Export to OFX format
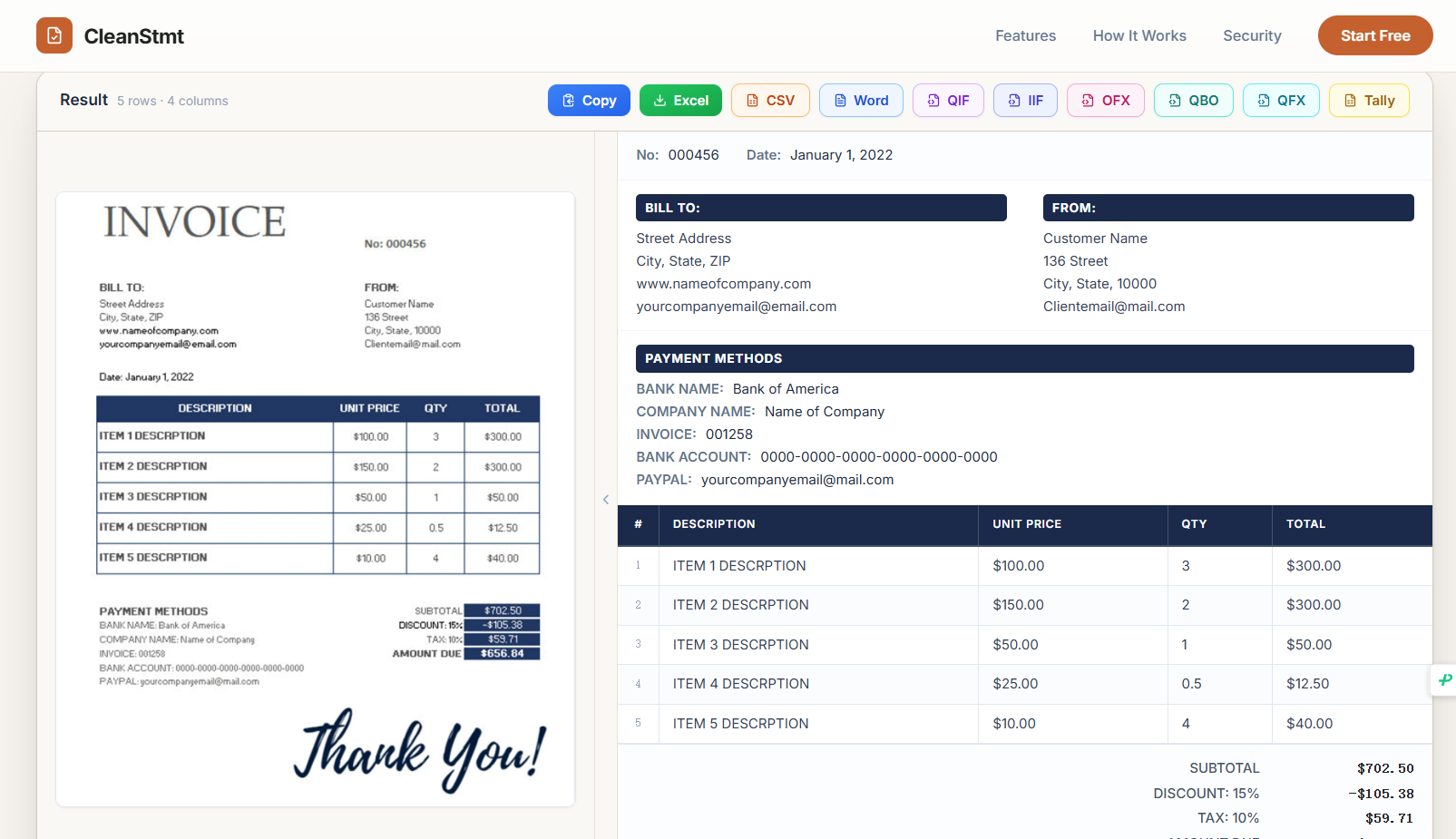Image resolution: width=1456 pixels, height=839 pixels. point(1105,100)
